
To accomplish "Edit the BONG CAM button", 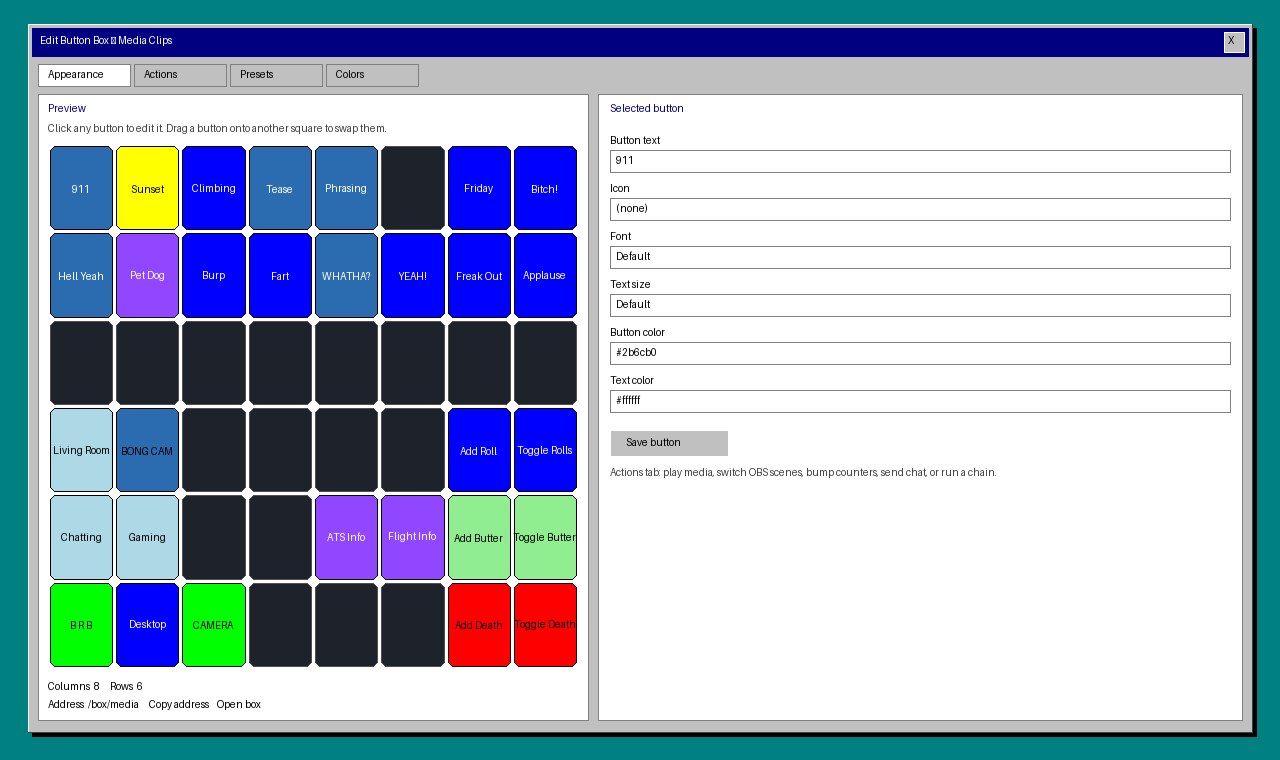I will [147, 450].
